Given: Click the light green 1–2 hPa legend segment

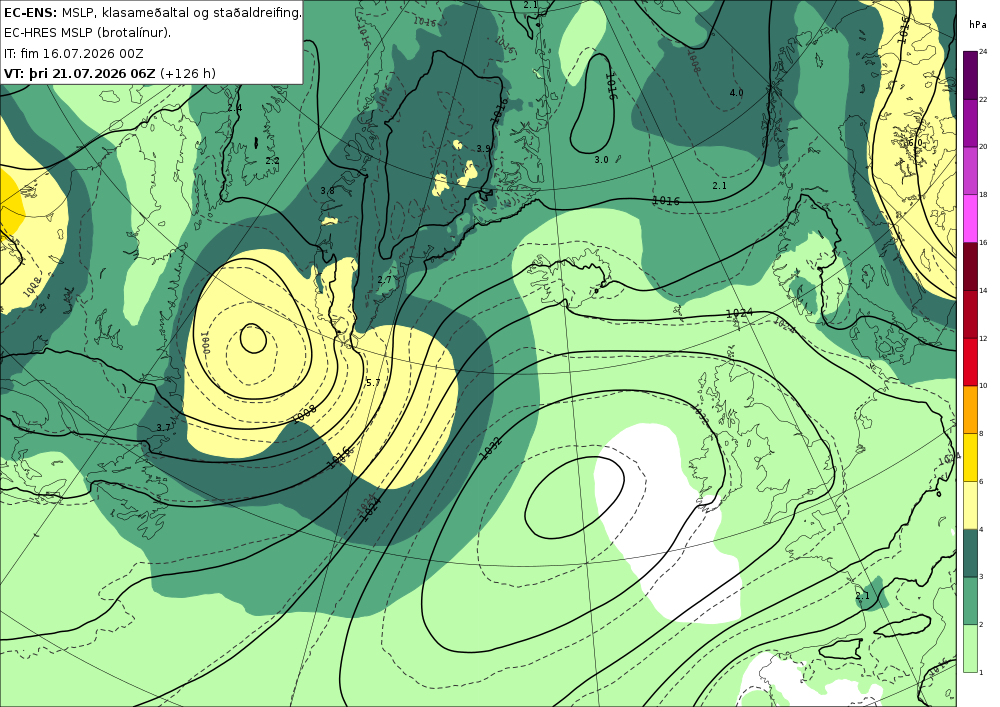Looking at the screenshot, I should pos(971,648).
